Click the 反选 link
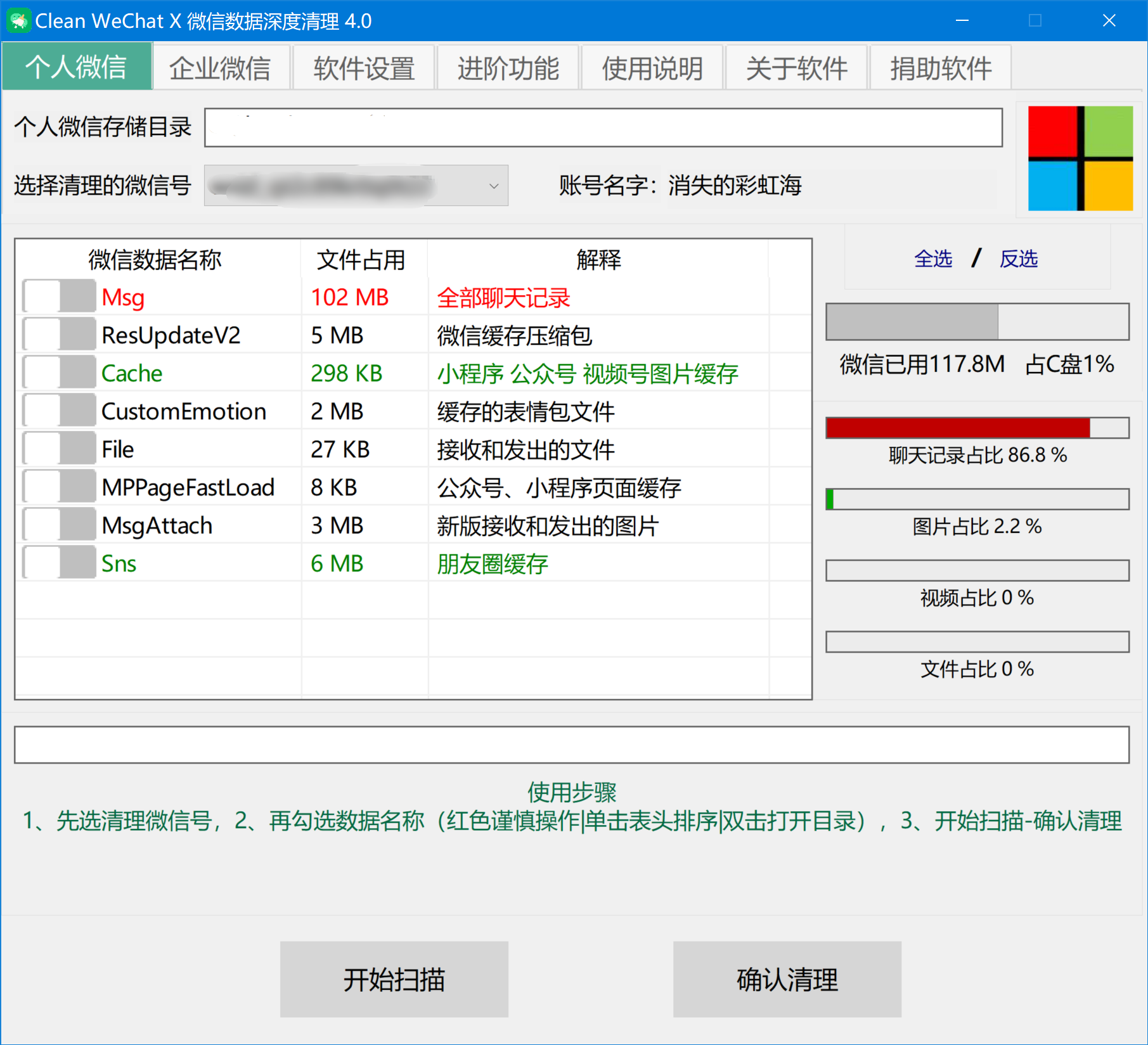 coord(1019,259)
